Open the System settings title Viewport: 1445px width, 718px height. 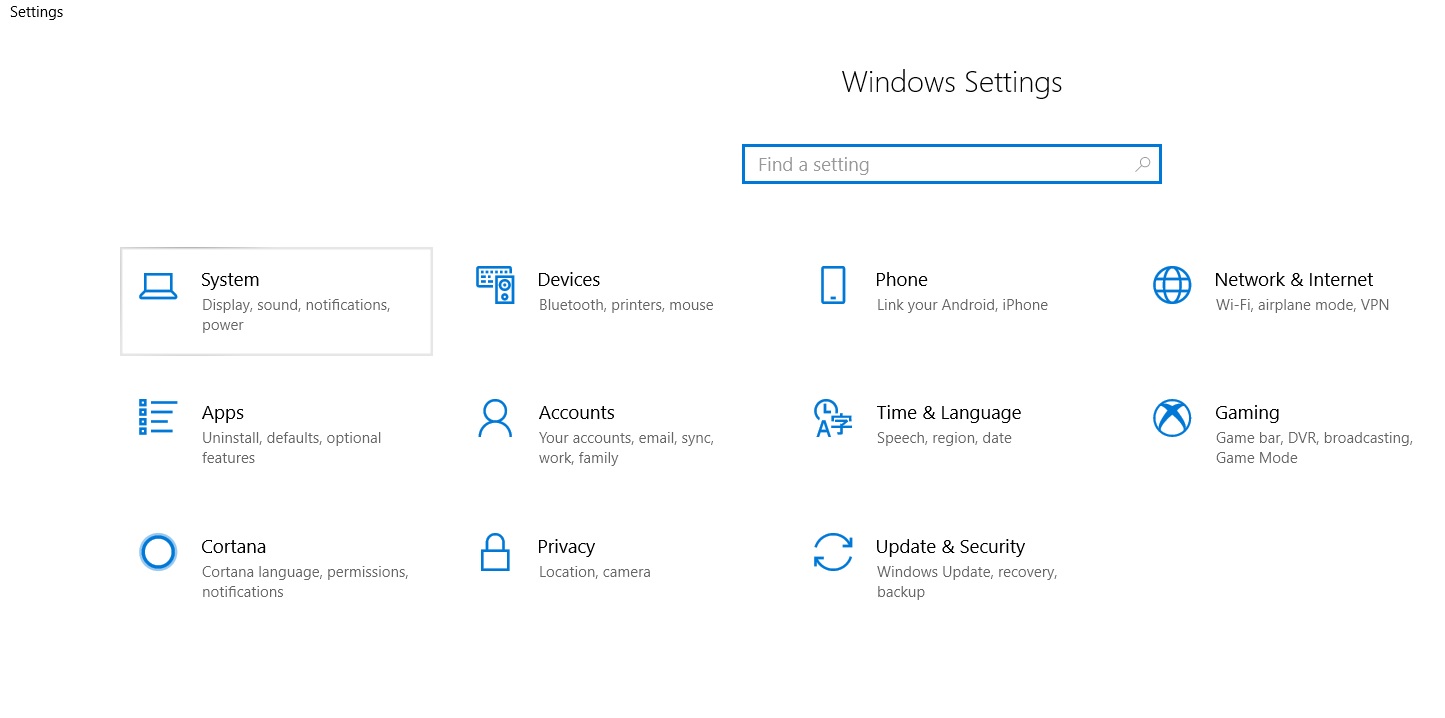[230, 280]
